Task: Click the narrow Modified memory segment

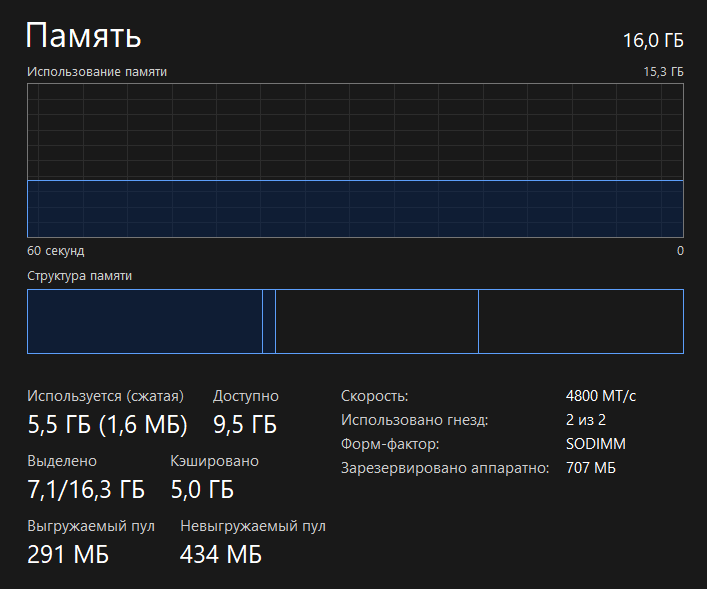Action: point(269,322)
